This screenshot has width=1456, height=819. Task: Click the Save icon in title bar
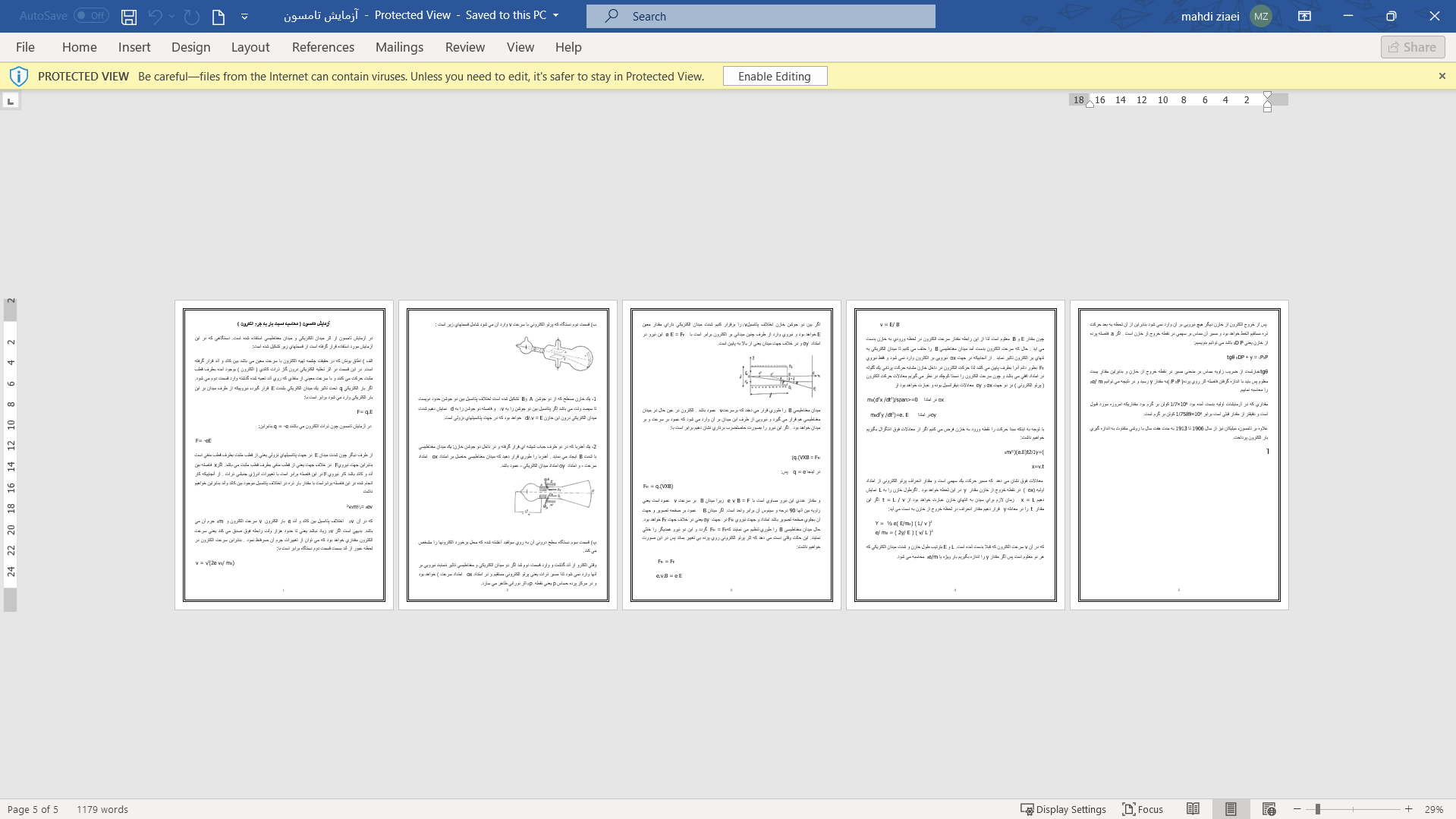click(129, 16)
